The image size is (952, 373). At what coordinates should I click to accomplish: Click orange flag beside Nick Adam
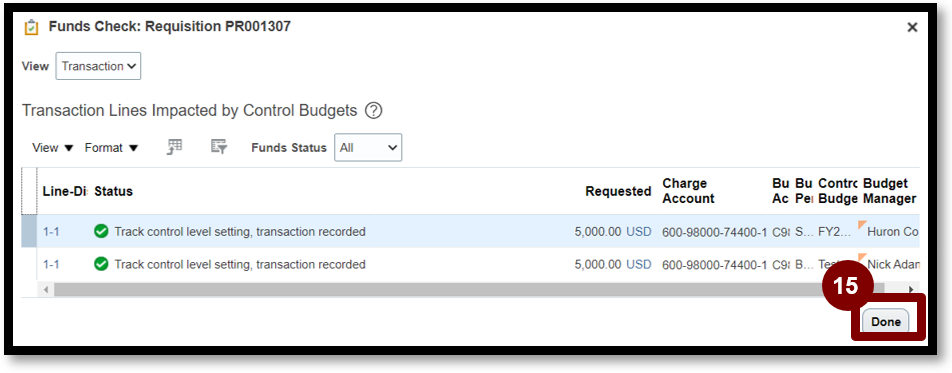coord(862,258)
